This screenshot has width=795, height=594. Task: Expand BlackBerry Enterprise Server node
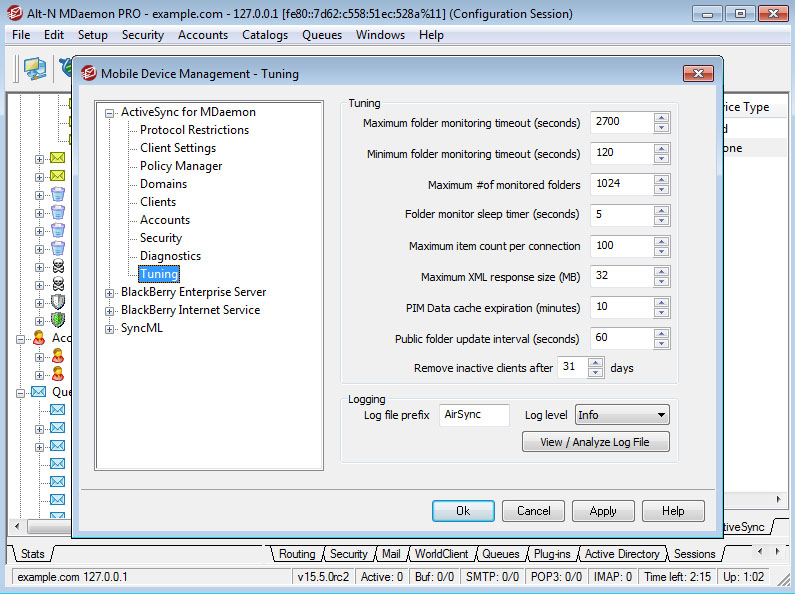click(109, 293)
